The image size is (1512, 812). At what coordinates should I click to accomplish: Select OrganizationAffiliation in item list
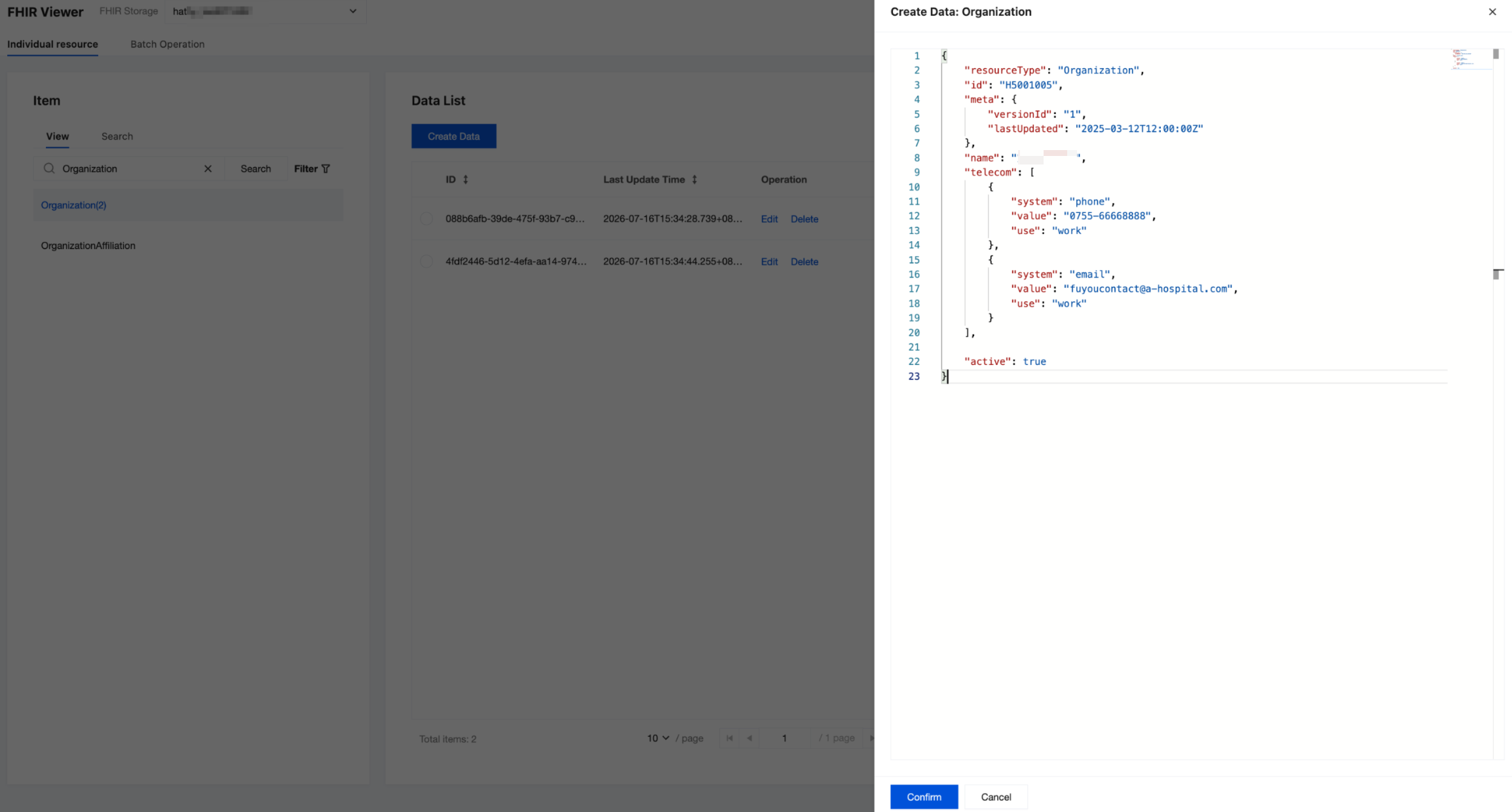[188, 246]
